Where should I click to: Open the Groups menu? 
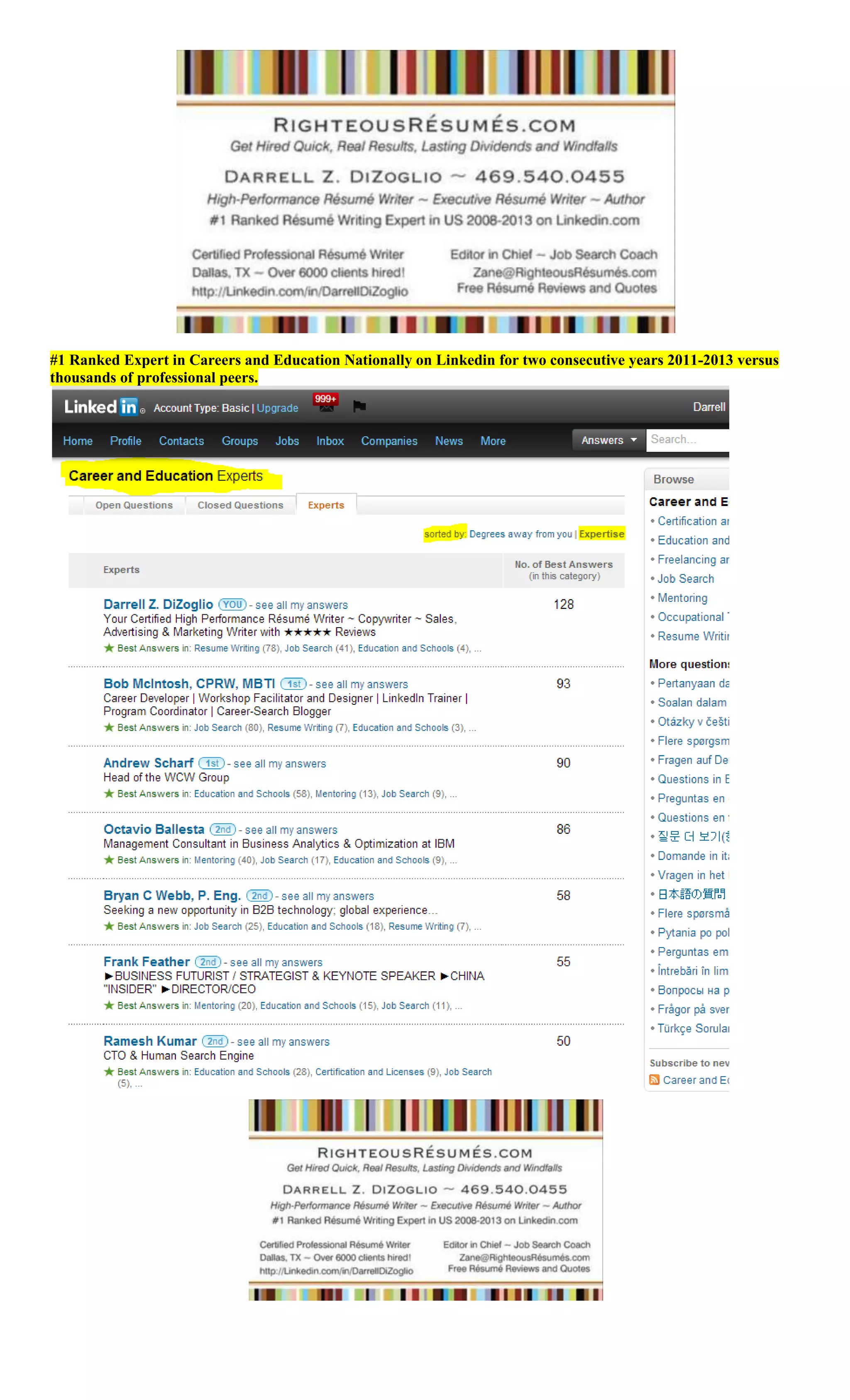(240, 441)
